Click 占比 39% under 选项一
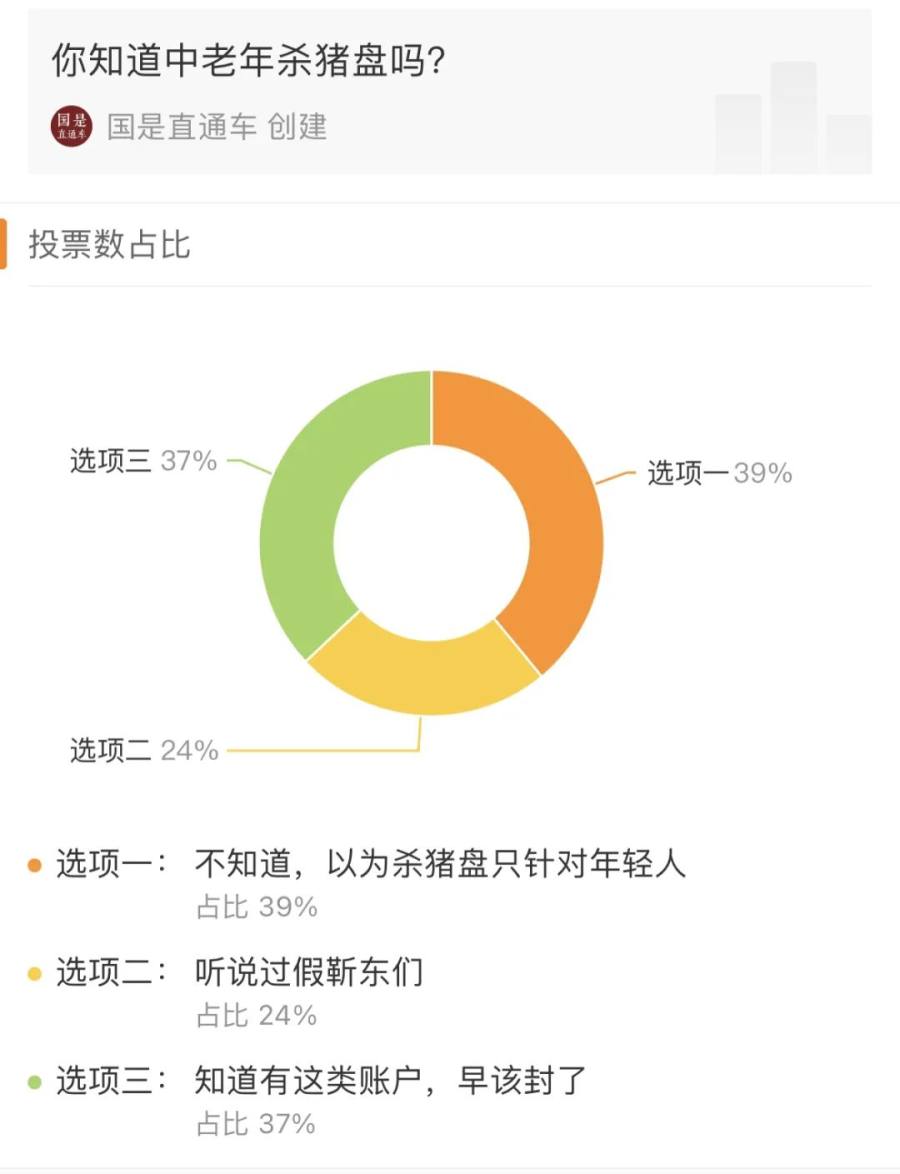This screenshot has width=900, height=1174. click(x=256, y=907)
